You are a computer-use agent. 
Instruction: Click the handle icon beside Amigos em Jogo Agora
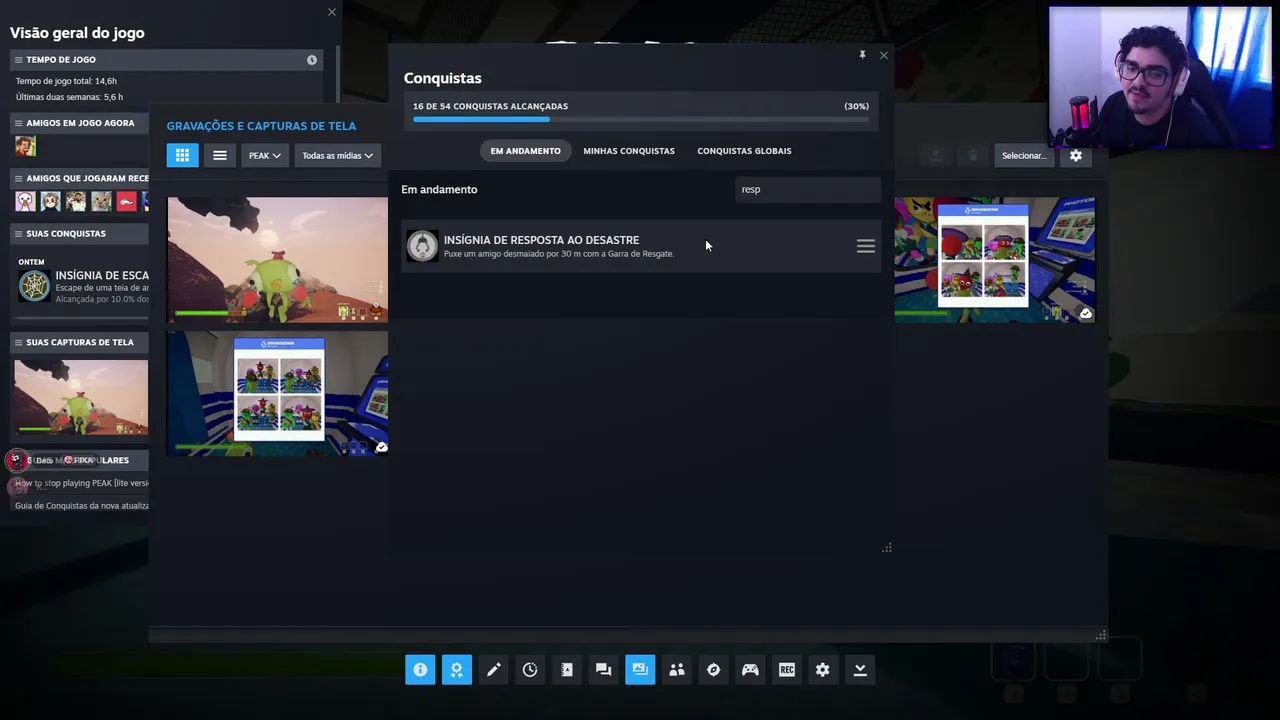(x=18, y=123)
